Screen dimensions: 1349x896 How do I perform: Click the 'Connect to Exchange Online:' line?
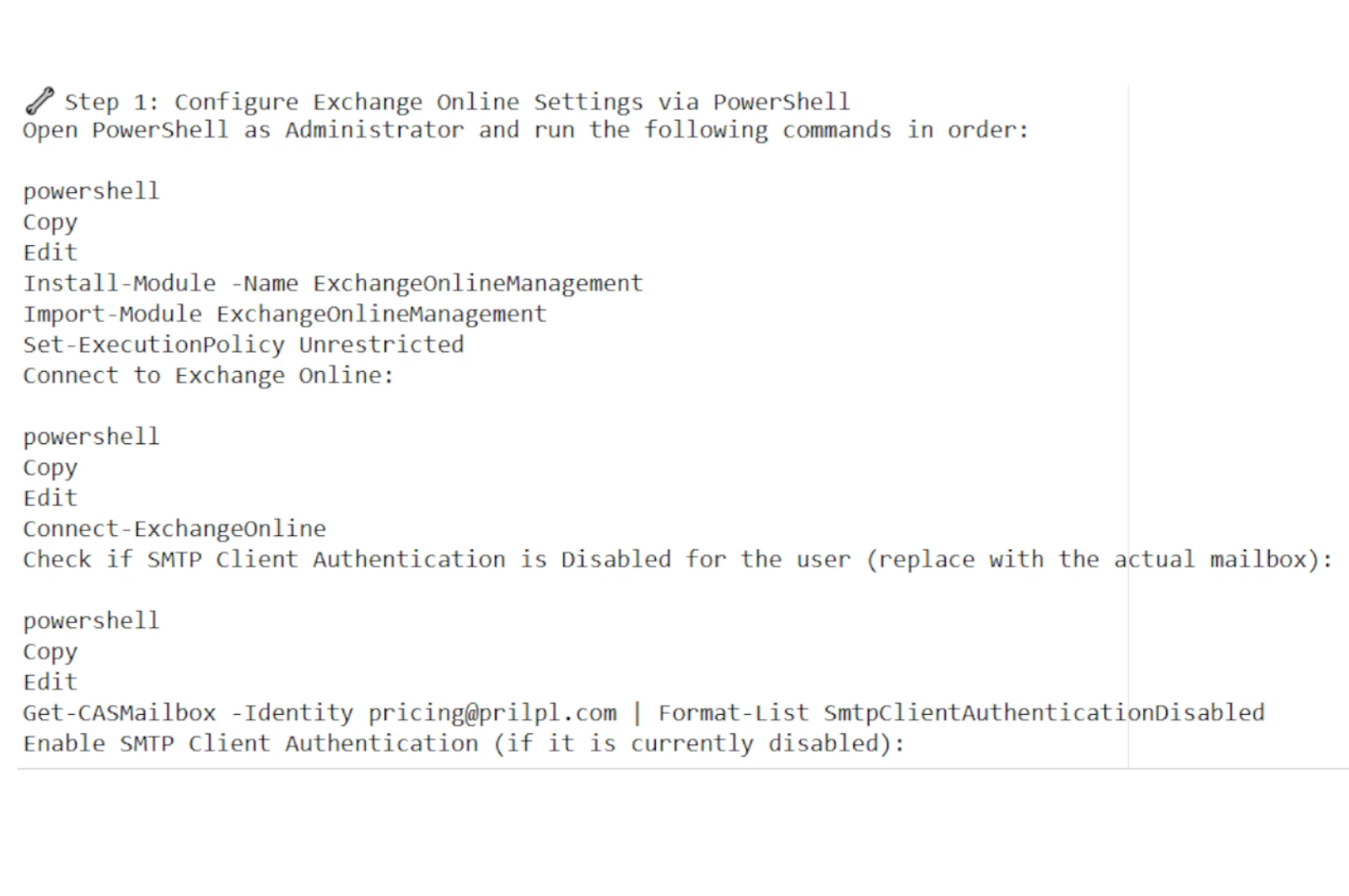point(208,375)
